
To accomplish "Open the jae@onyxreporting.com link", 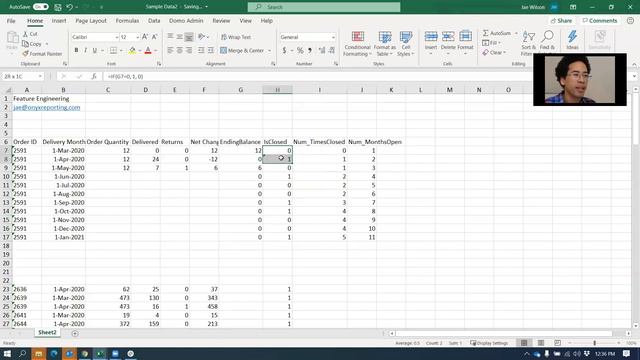I will [47, 107].
